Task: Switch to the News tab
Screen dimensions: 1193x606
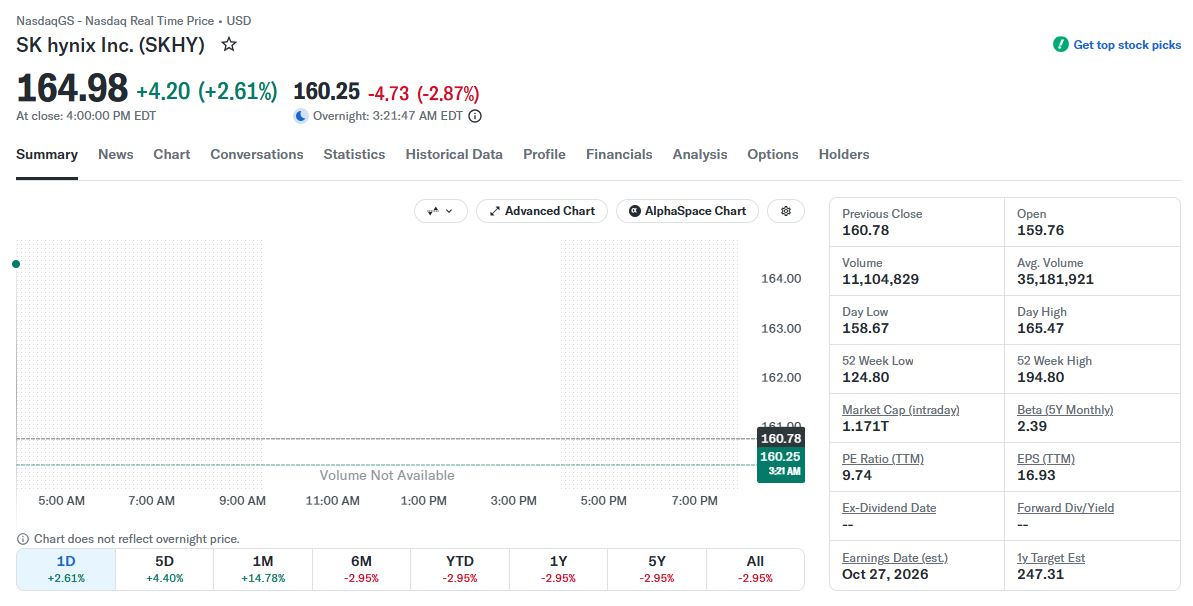Action: pos(116,155)
